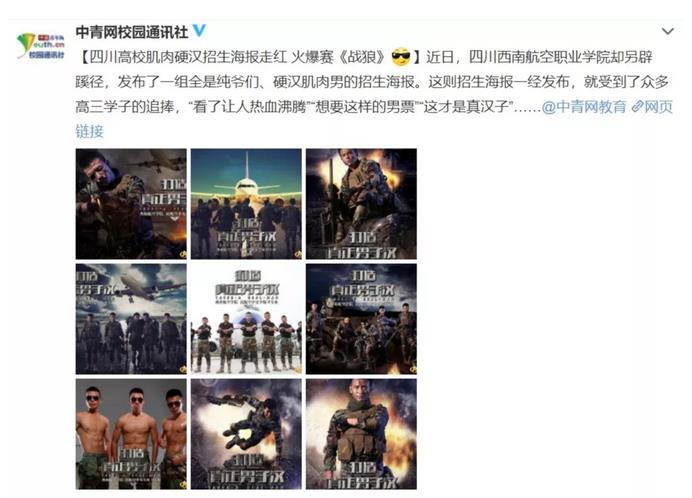Open the white background lineup poster
This screenshot has height=498, width=692.
point(246,319)
